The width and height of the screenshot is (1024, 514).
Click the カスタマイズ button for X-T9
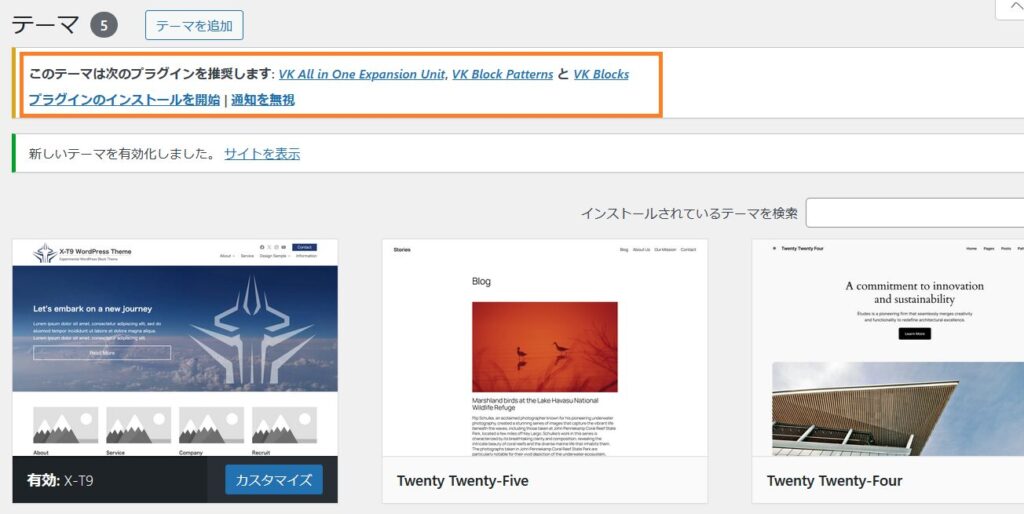pos(274,480)
